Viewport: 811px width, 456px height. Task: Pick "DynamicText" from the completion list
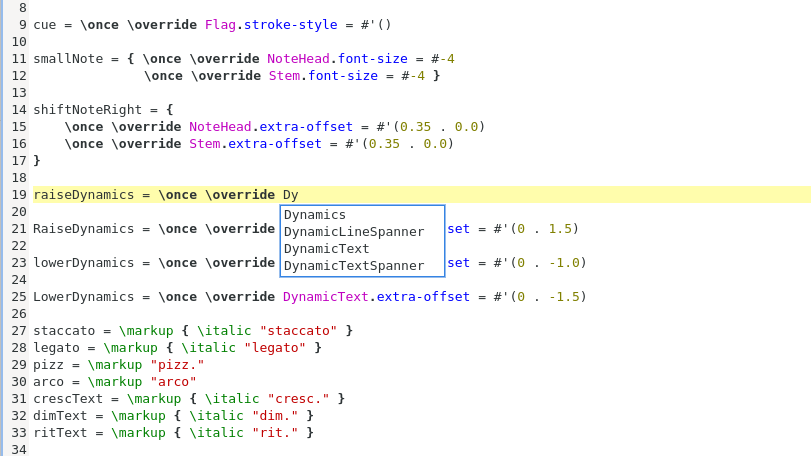click(327, 249)
